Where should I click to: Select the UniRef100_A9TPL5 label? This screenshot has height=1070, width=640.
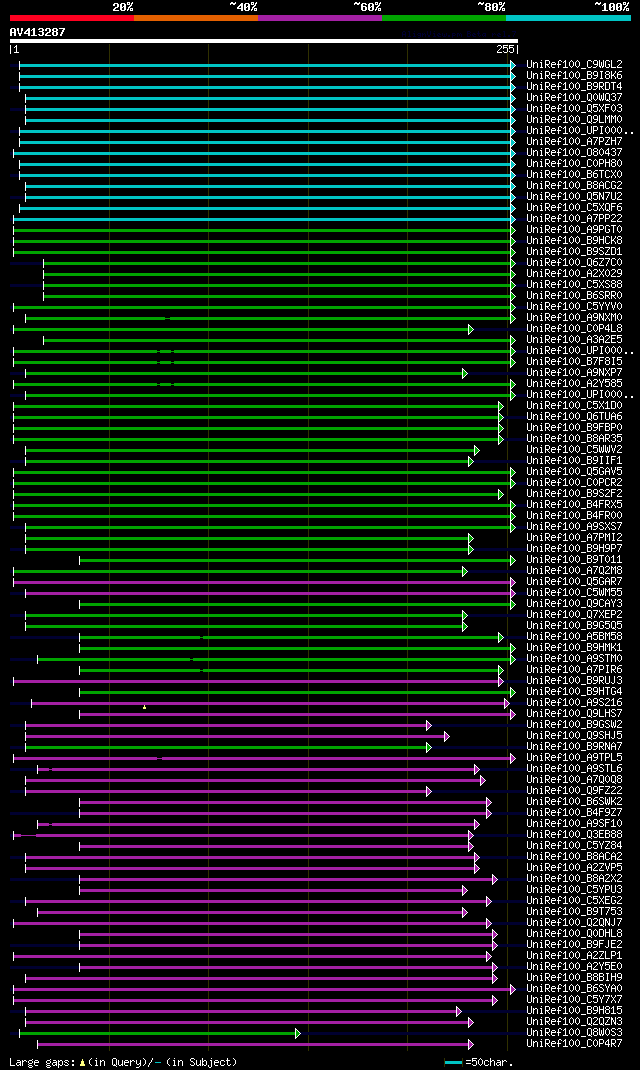[574, 757]
